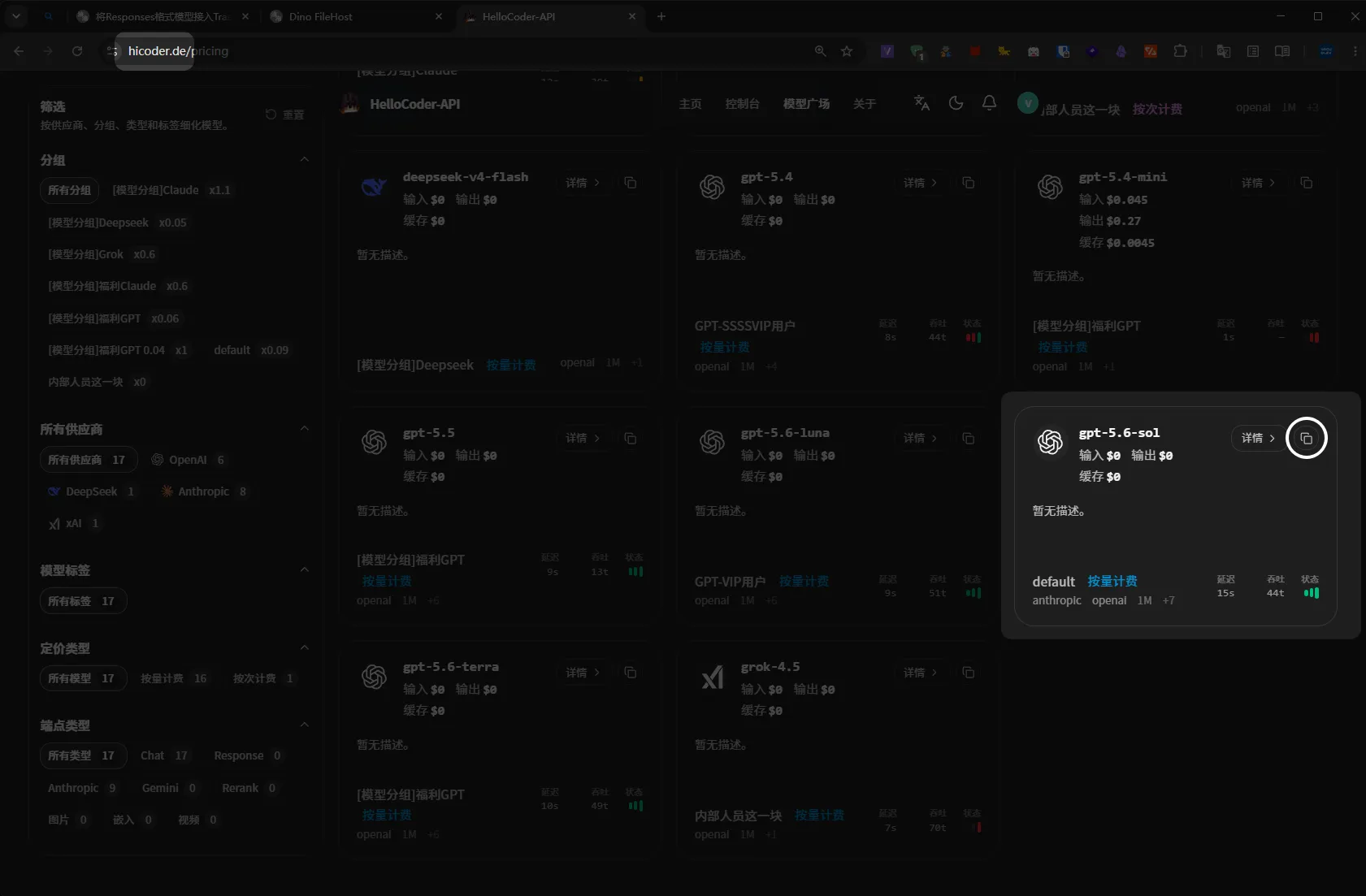
Task: Click the user avatar in header
Action: coord(1028,103)
